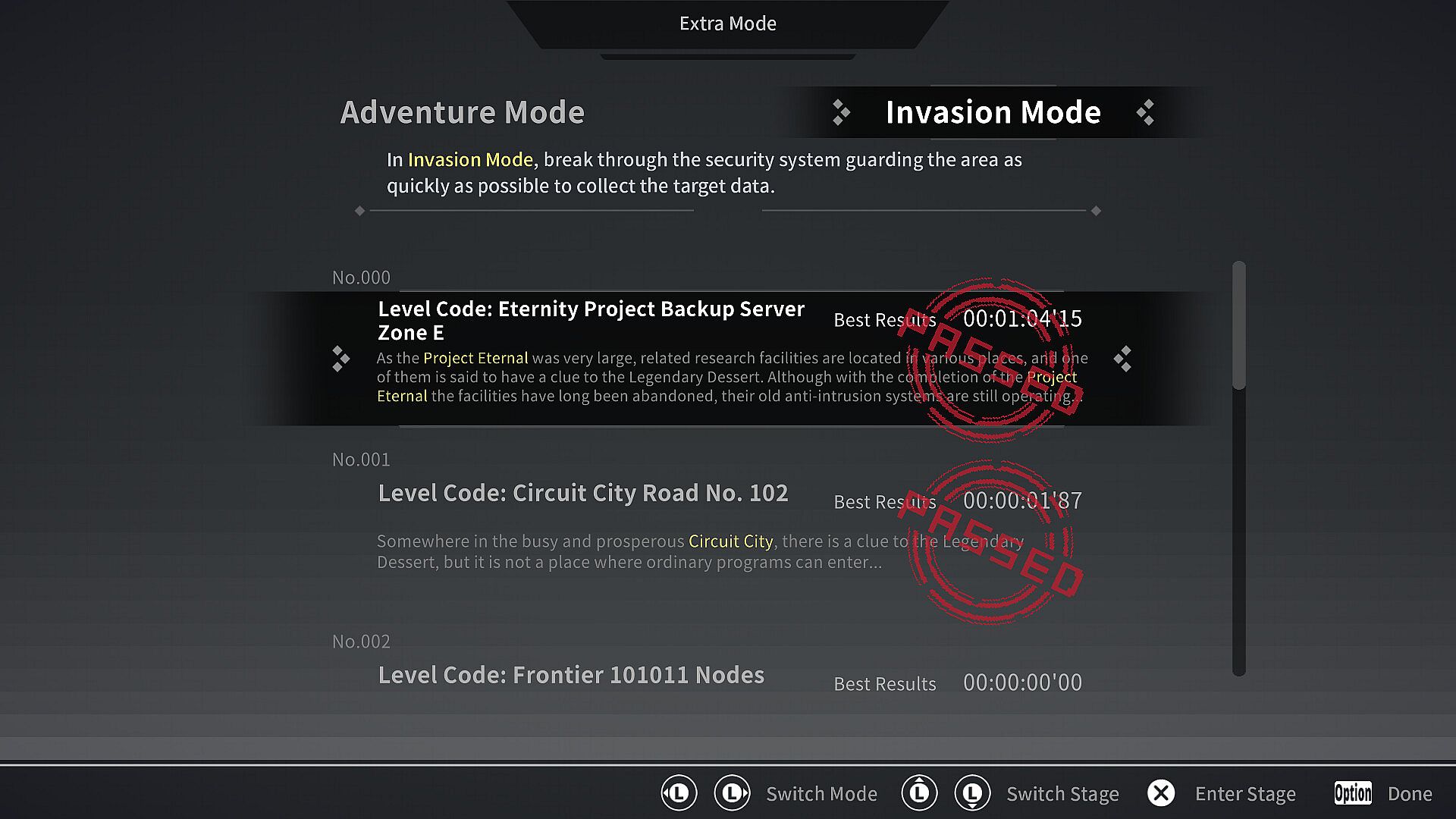Click the diamond arrow left of Invasion Mode
This screenshot has height=819, width=1456.
tap(840, 112)
